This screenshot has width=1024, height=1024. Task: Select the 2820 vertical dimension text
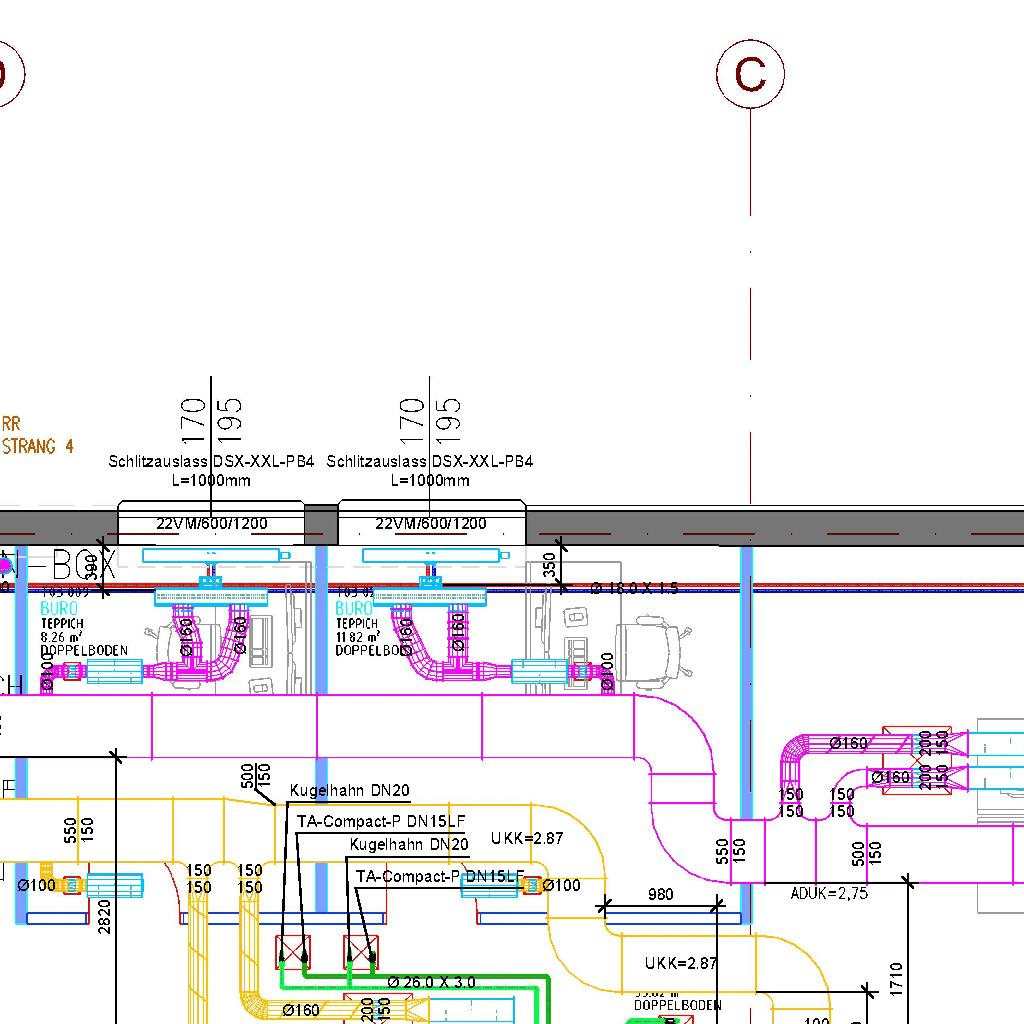pos(105,915)
